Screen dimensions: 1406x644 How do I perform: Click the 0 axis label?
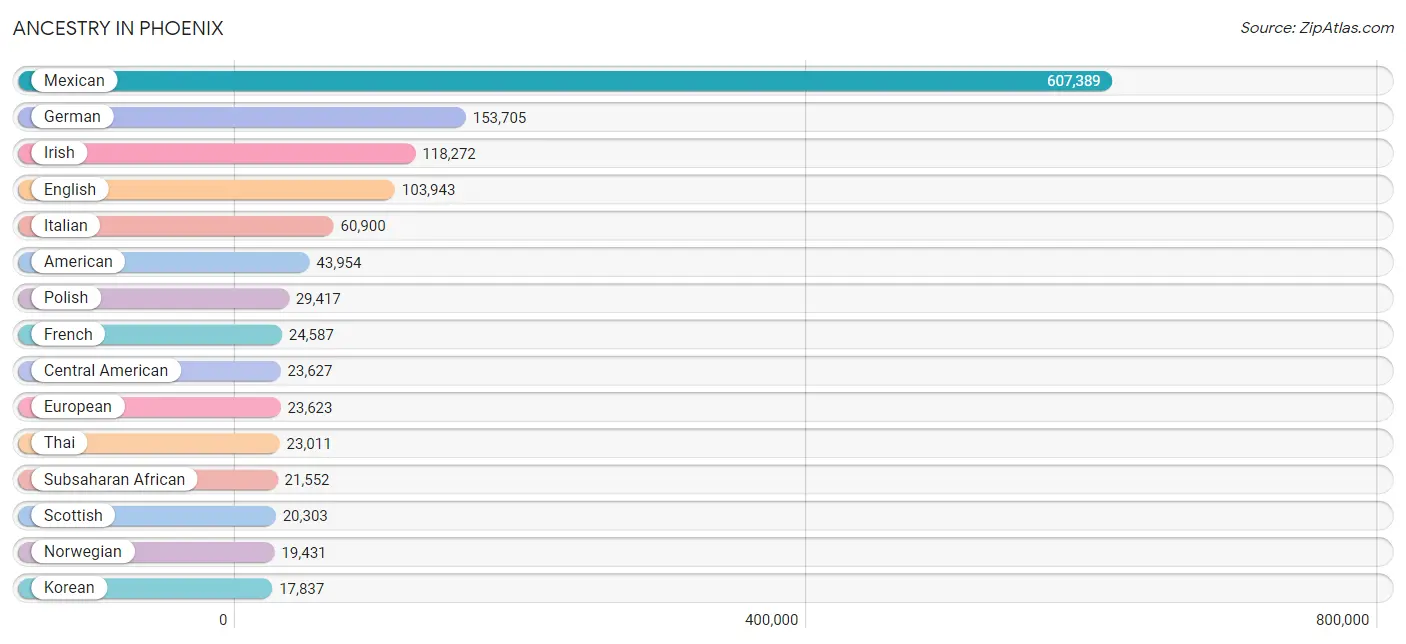point(224,620)
